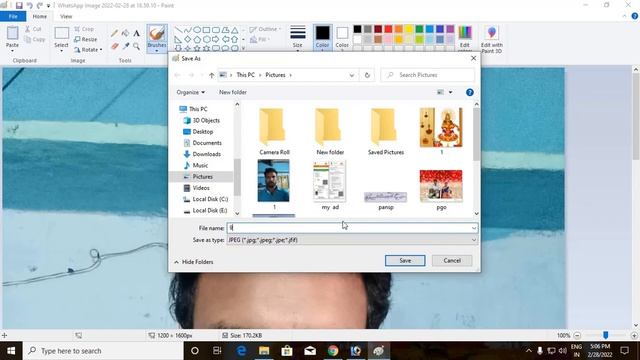Click This PC in the address breadcrumb
640x360 pixels.
(x=245, y=75)
